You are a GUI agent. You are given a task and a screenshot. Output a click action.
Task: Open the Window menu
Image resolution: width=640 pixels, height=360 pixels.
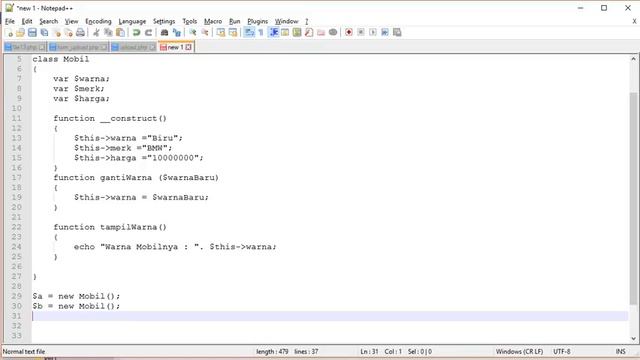pyautogui.click(x=287, y=21)
